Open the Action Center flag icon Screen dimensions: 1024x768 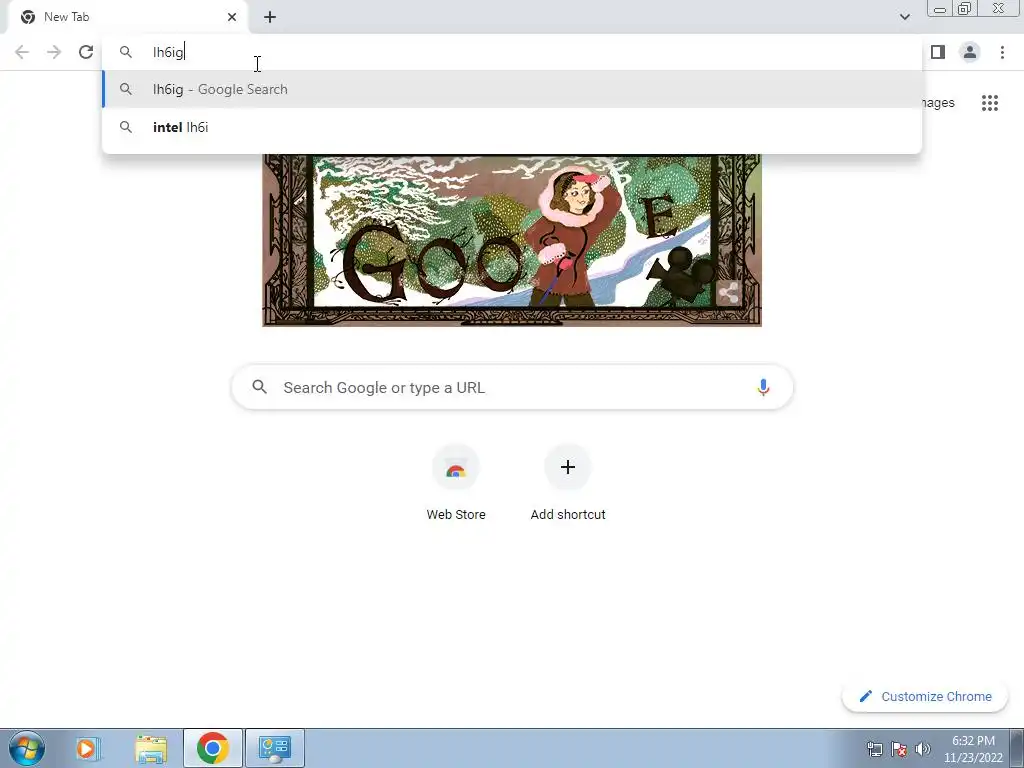[899, 749]
